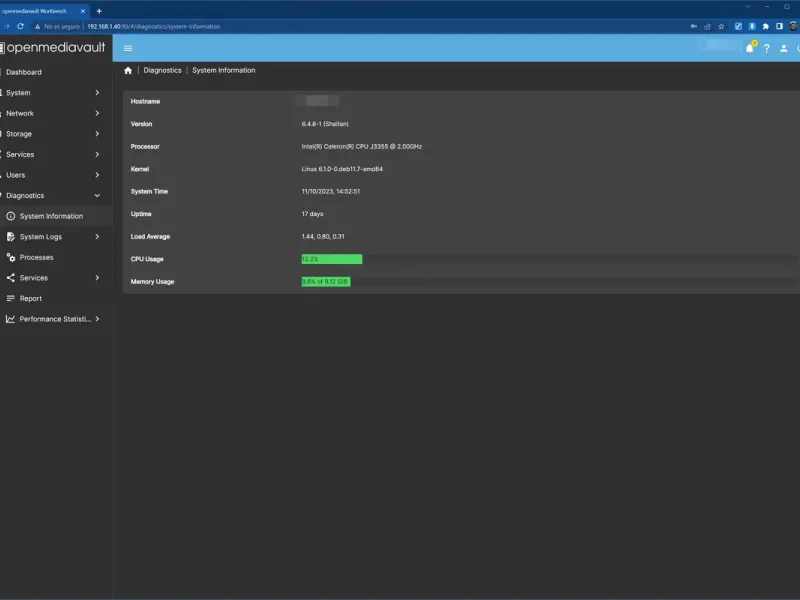Bookmark this page with the star

point(721,27)
